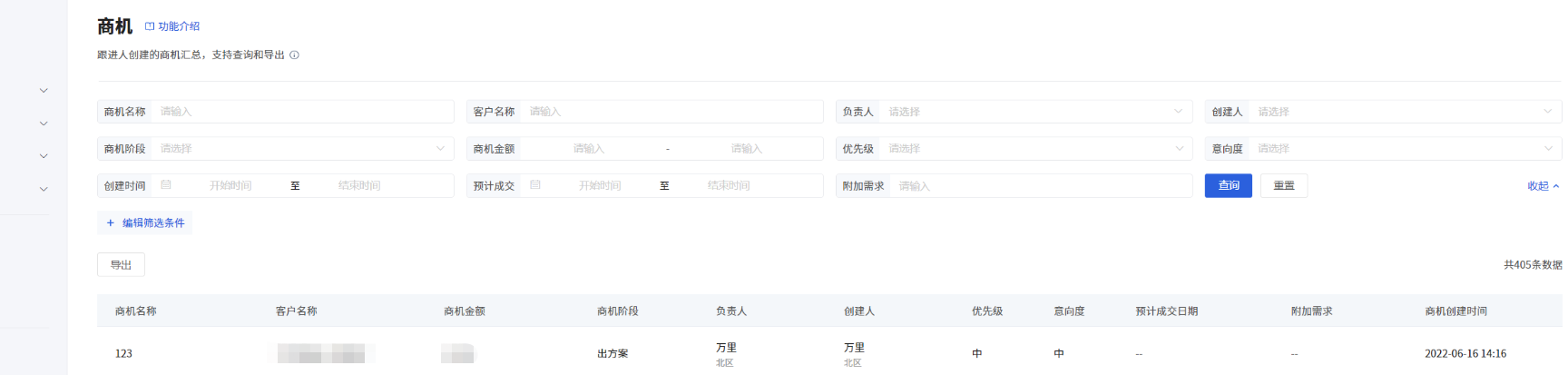Click the 商机金额 minimum amount field
Screen dimensions: 1568x375
tap(589, 149)
